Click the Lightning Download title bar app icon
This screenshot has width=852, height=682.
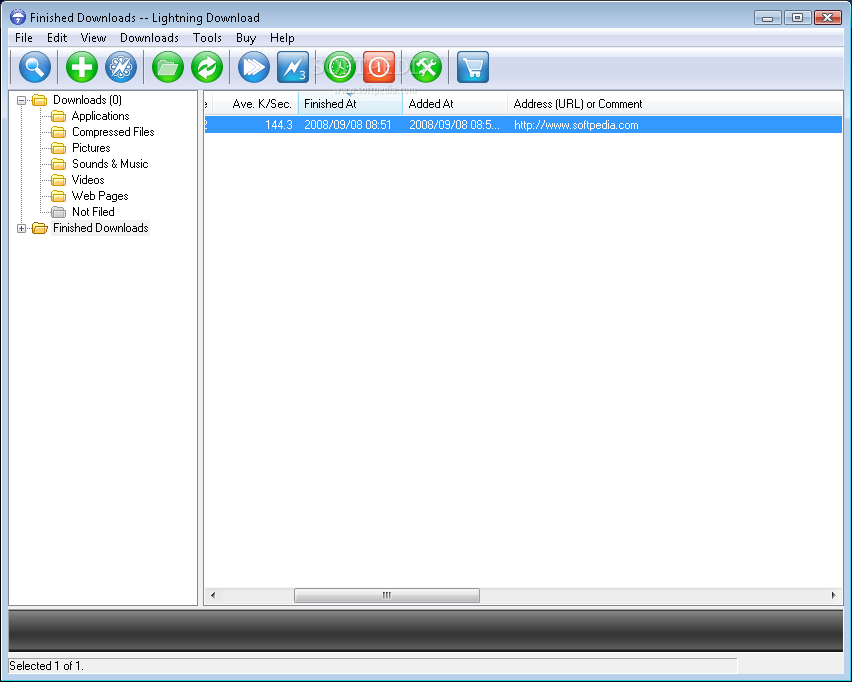18,17
